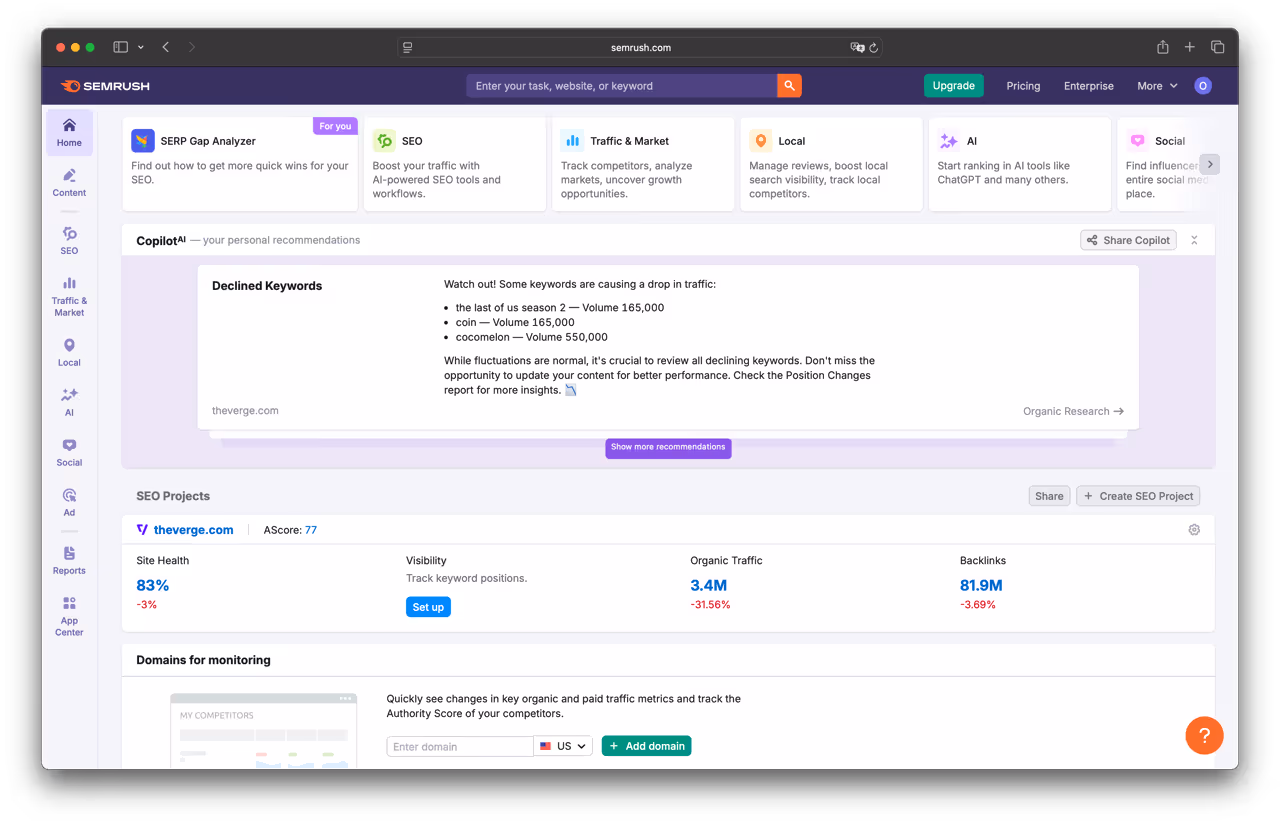The image size is (1280, 824).
Task: Open Pricing in the top navigation
Action: pos(1023,86)
